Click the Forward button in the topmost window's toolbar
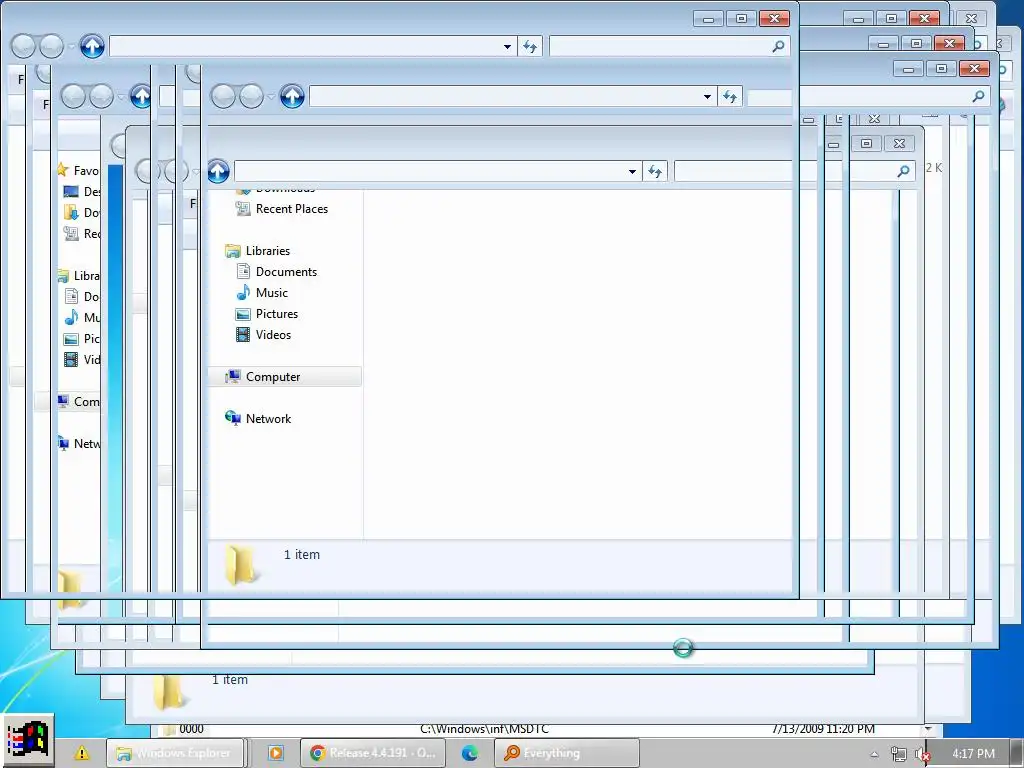Viewport: 1024px width, 768px height. [x=52, y=46]
